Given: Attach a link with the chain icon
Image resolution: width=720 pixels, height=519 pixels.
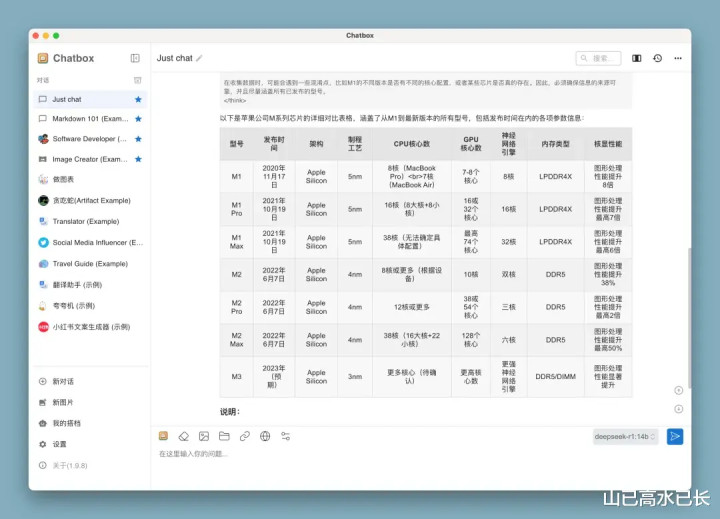Looking at the screenshot, I should pos(245,436).
